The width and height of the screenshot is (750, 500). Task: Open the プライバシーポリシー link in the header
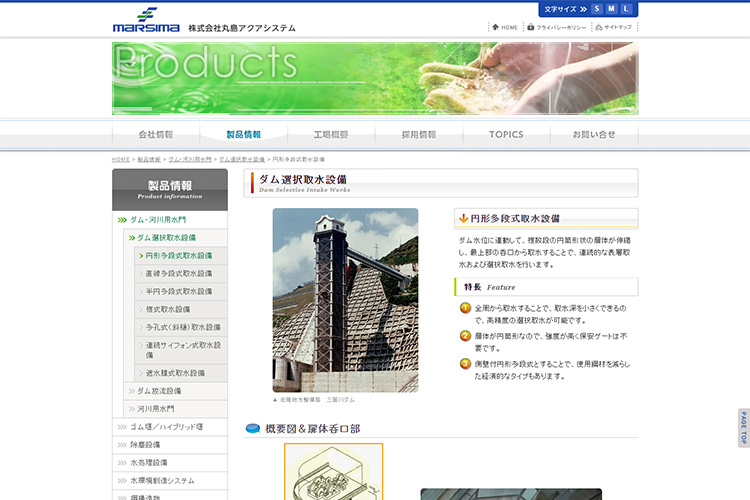click(561, 28)
